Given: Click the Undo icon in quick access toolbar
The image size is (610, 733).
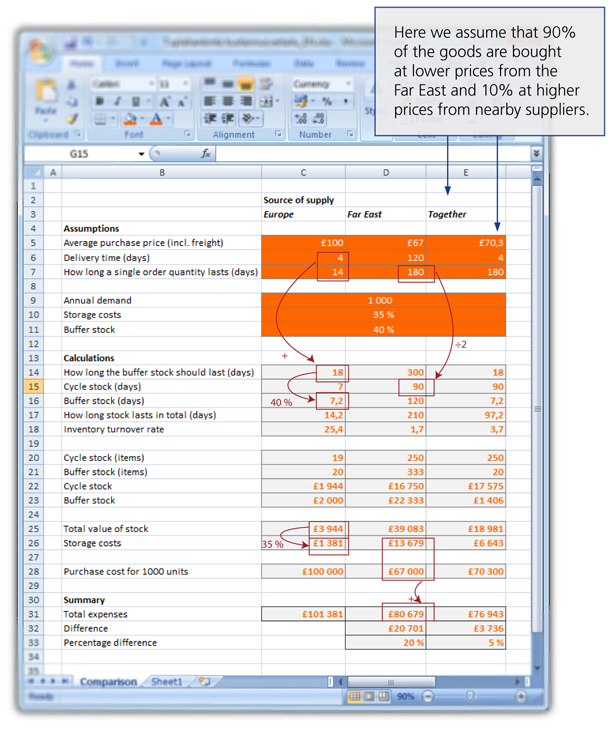Looking at the screenshot, I should [88, 43].
